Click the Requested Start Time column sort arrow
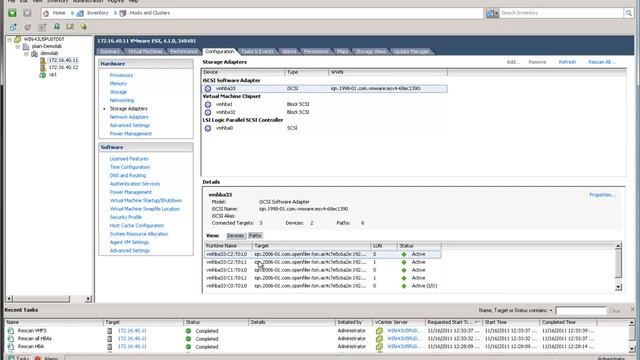 (x=477, y=322)
